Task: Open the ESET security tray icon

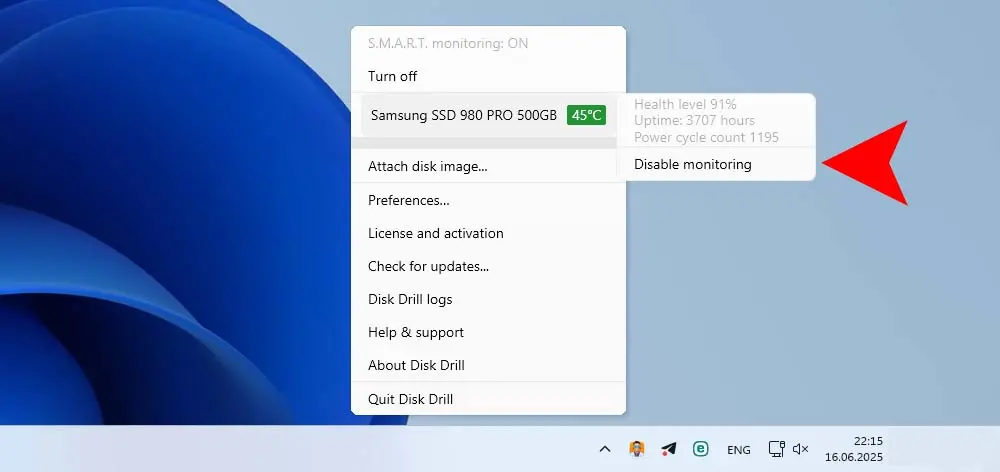Action: [x=700, y=449]
